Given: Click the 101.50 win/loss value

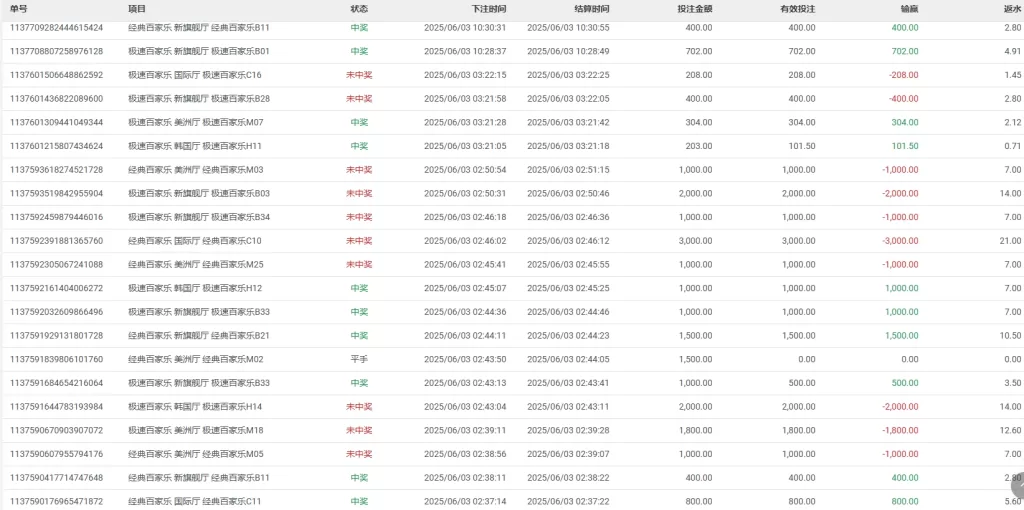Looking at the screenshot, I should (x=905, y=146).
